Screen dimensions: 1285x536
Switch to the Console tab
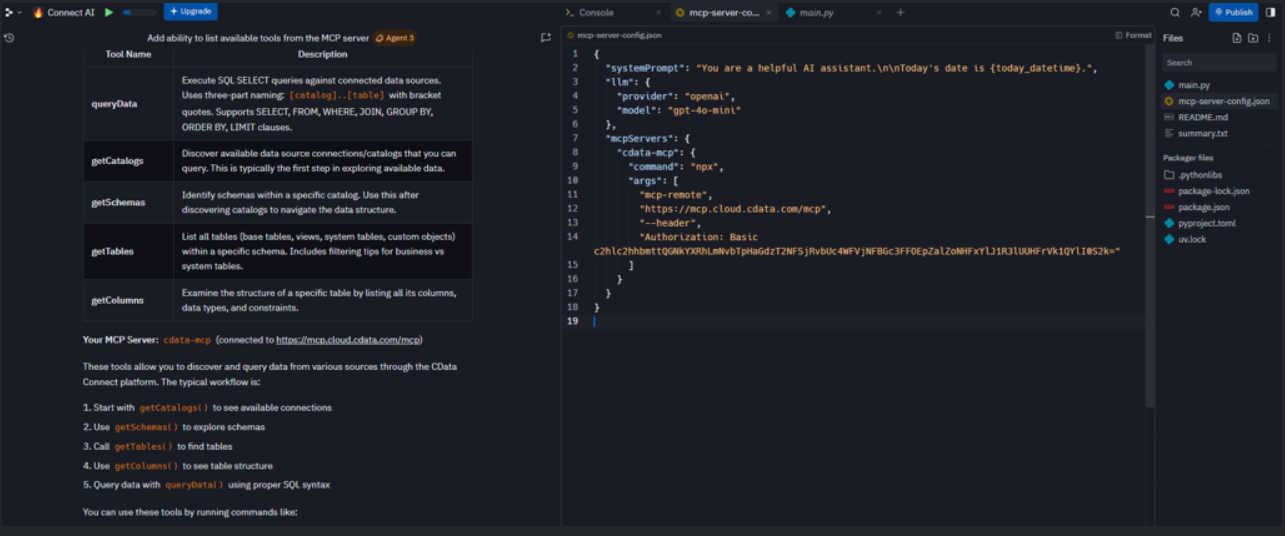(596, 12)
